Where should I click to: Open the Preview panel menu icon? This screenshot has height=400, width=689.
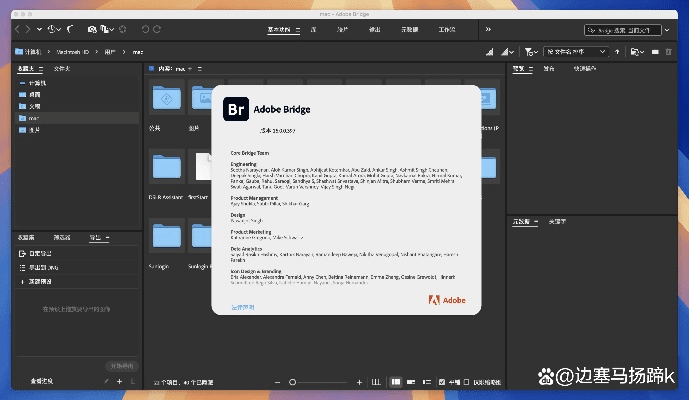coord(531,69)
